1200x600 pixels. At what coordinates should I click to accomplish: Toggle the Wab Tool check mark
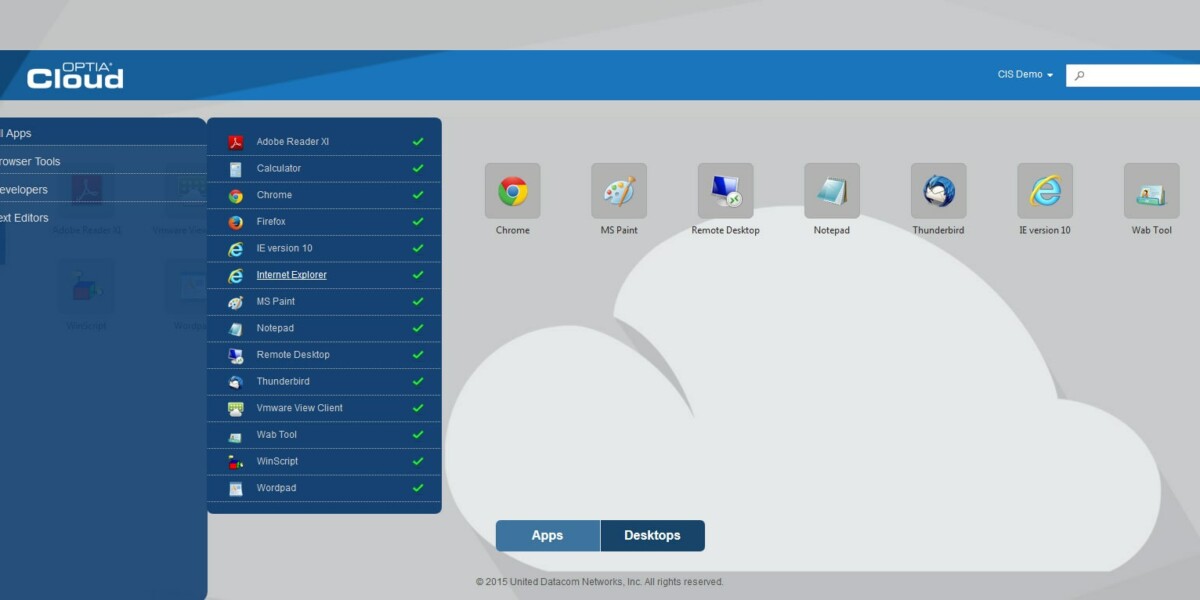(x=418, y=435)
